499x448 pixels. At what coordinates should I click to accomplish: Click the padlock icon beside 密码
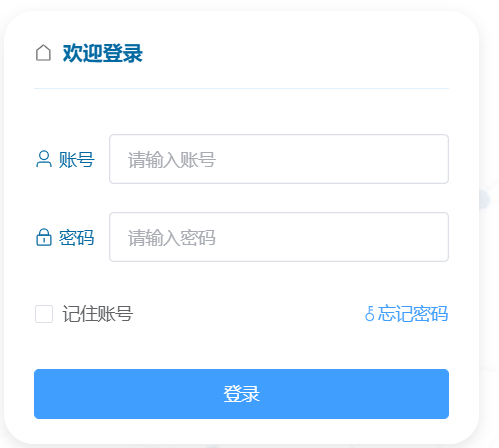(x=44, y=237)
